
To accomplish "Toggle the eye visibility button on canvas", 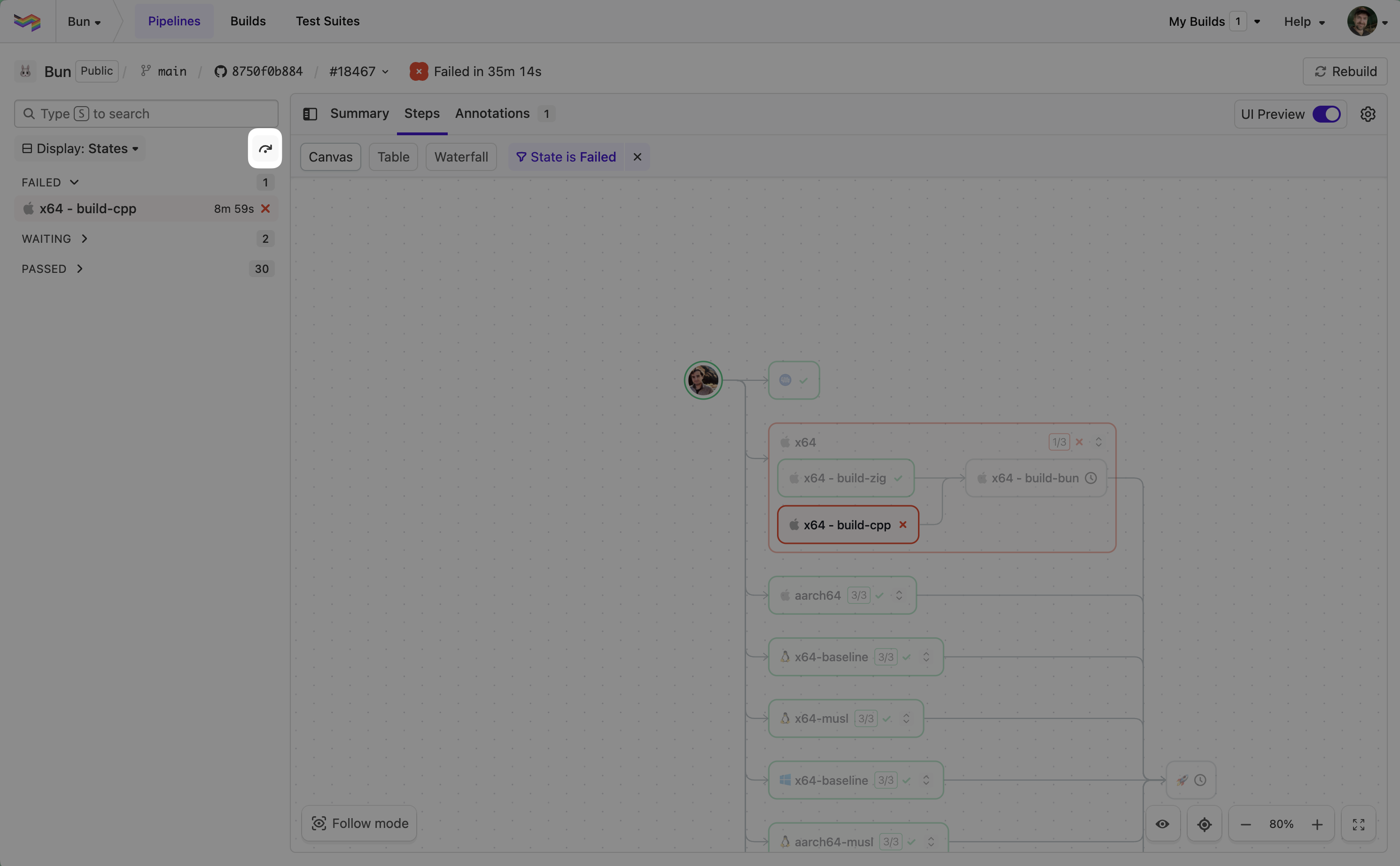I will pyautogui.click(x=1162, y=824).
